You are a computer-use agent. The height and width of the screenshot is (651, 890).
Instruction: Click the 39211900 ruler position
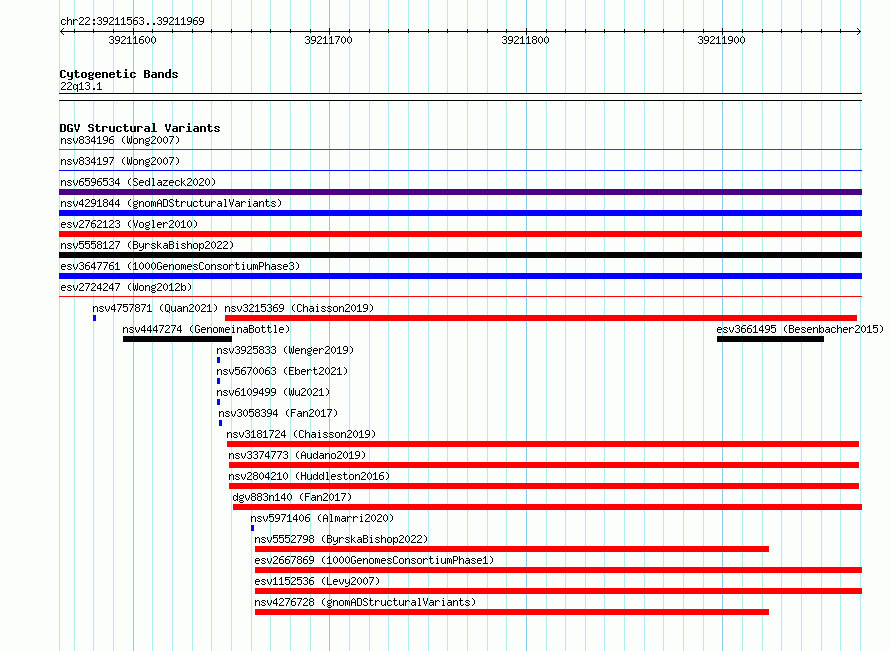pyautogui.click(x=721, y=40)
